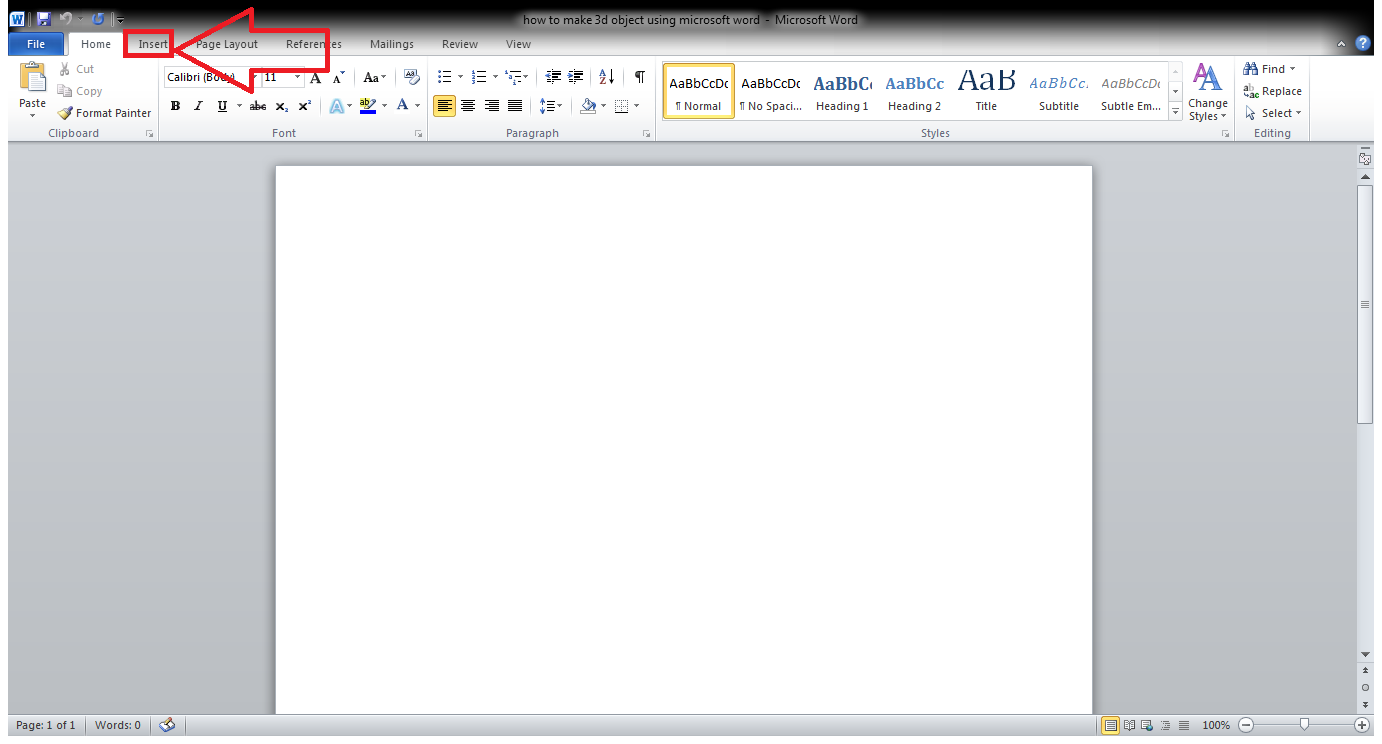Image resolution: width=1382 pixels, height=744 pixels.
Task: Zoom in using the plus control
Action: [x=1362, y=724]
